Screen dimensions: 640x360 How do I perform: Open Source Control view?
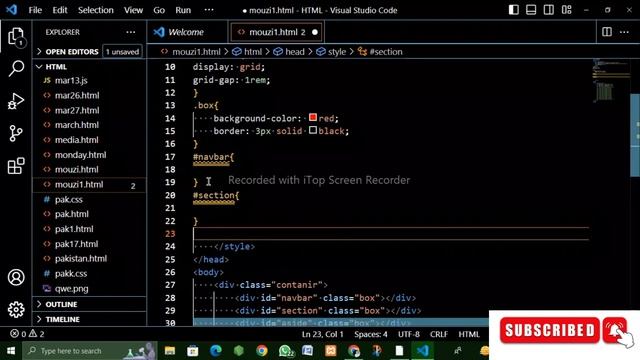click(x=16, y=133)
